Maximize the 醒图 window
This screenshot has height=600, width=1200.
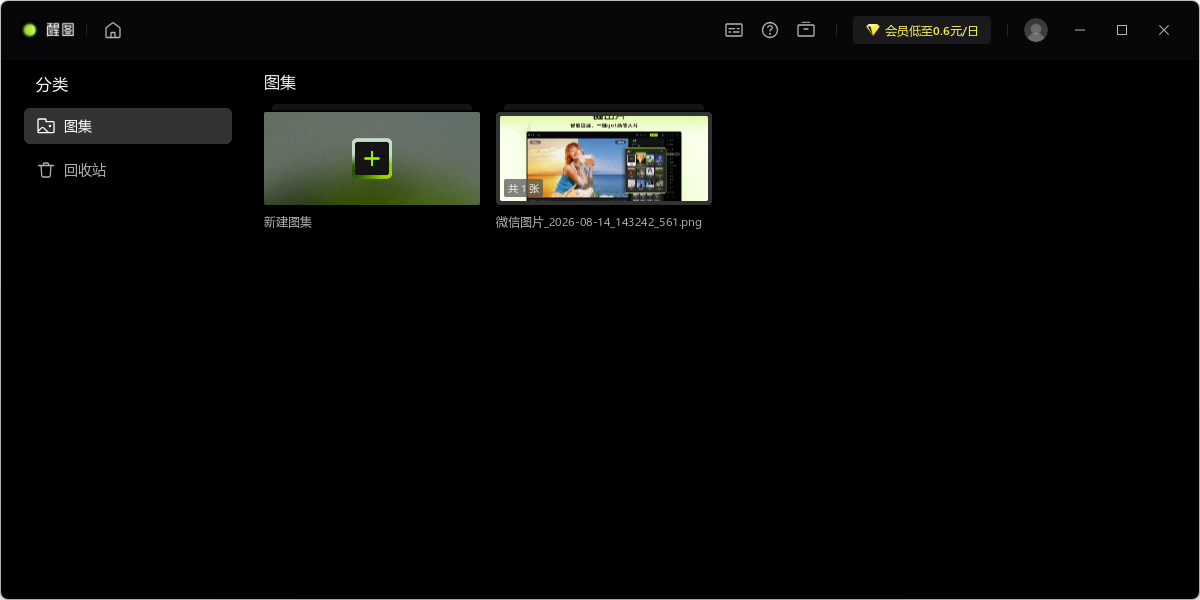[x=1122, y=30]
